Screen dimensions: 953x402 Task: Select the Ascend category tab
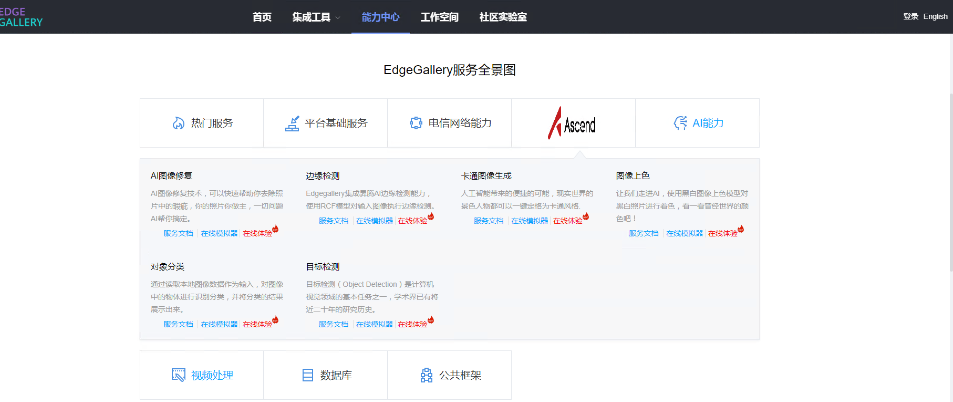point(574,123)
